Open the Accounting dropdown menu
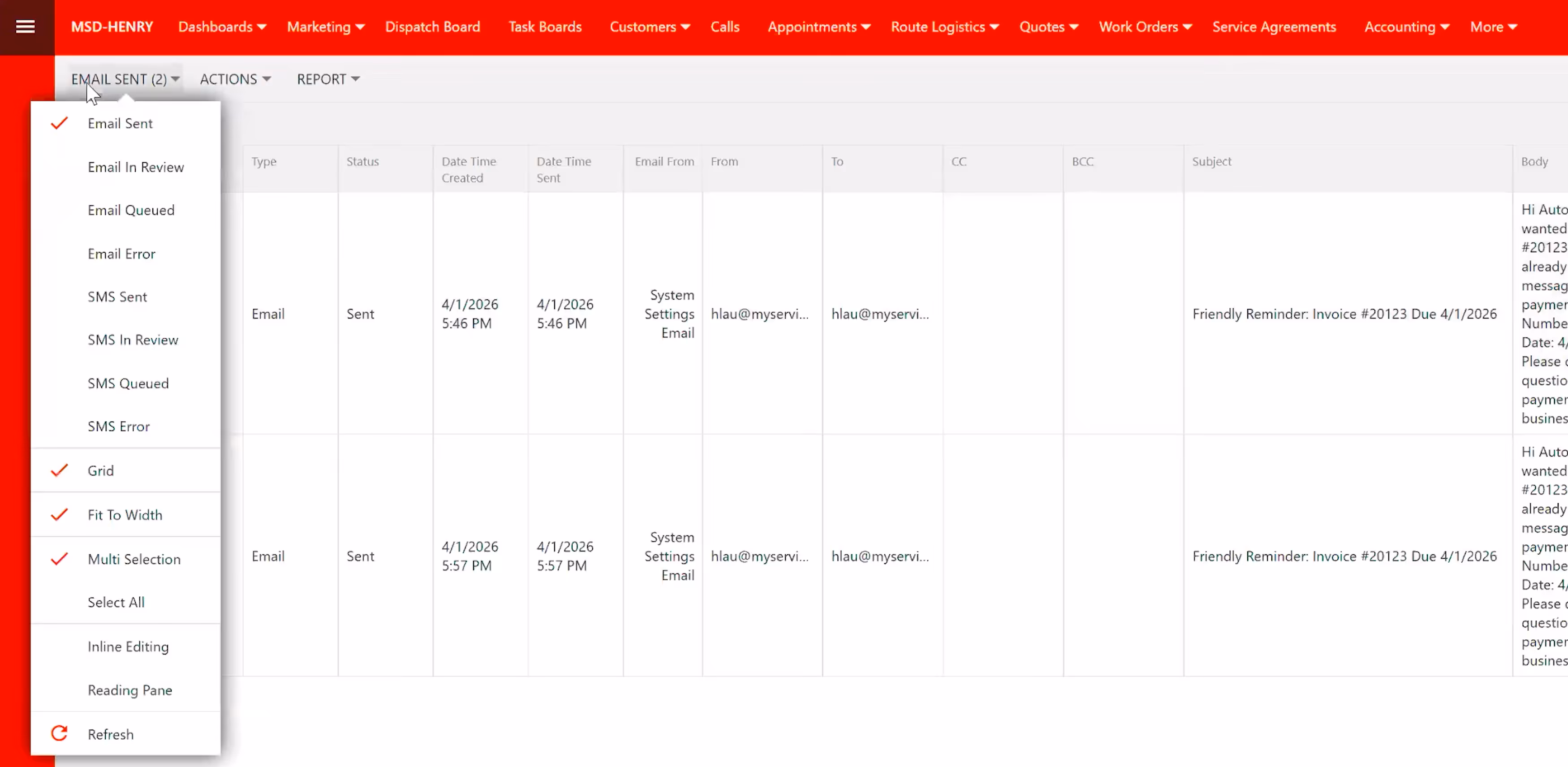 click(1406, 27)
